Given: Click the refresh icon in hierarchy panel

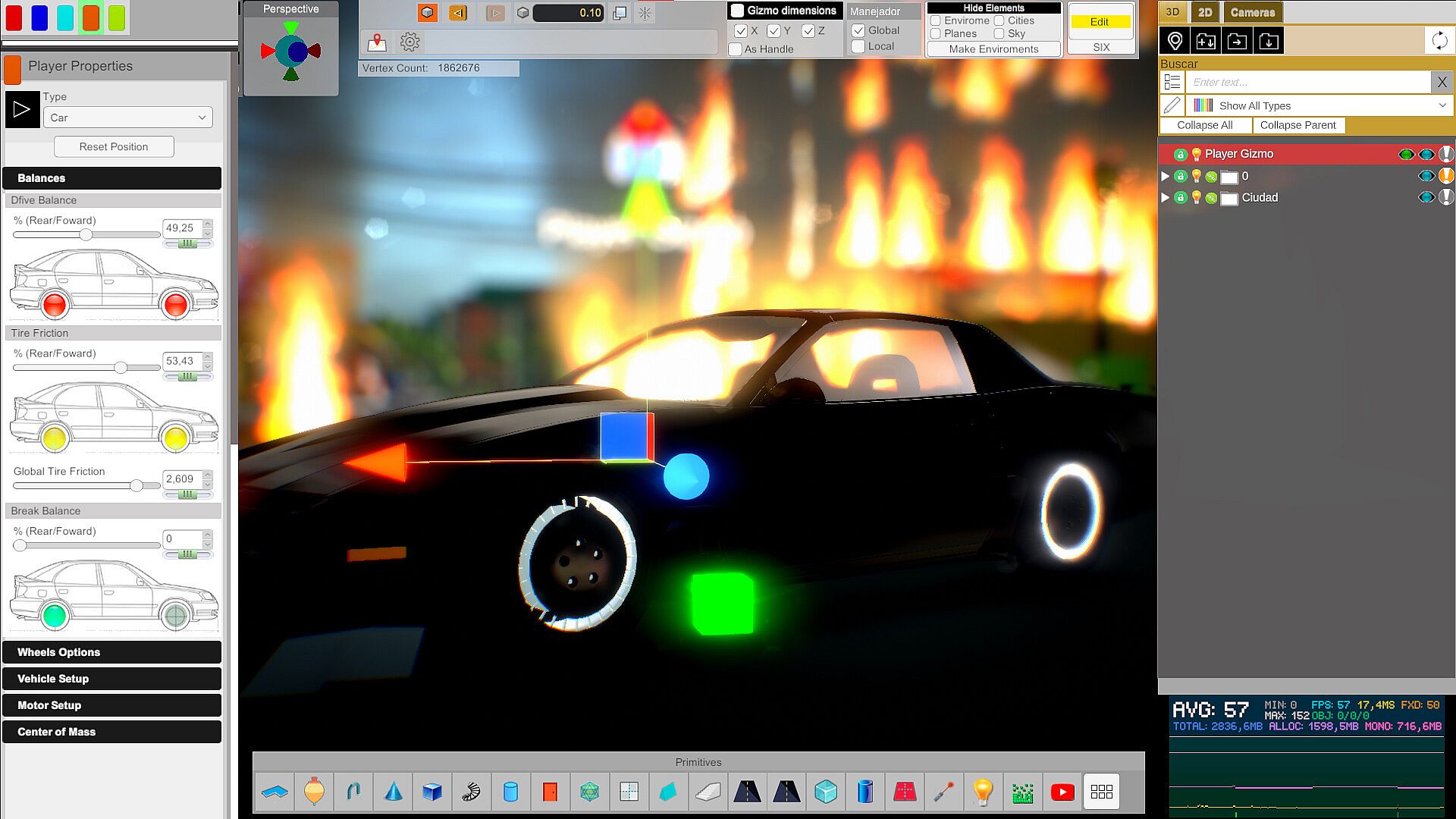Looking at the screenshot, I should tap(1439, 41).
